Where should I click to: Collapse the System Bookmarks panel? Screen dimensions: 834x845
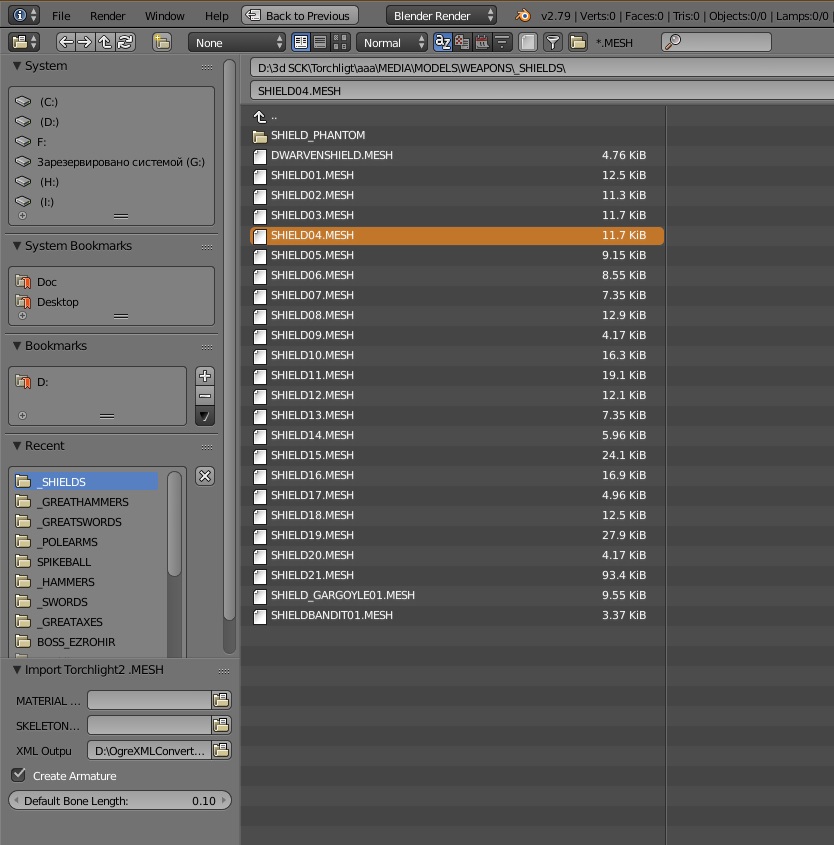pyautogui.click(x=18, y=246)
